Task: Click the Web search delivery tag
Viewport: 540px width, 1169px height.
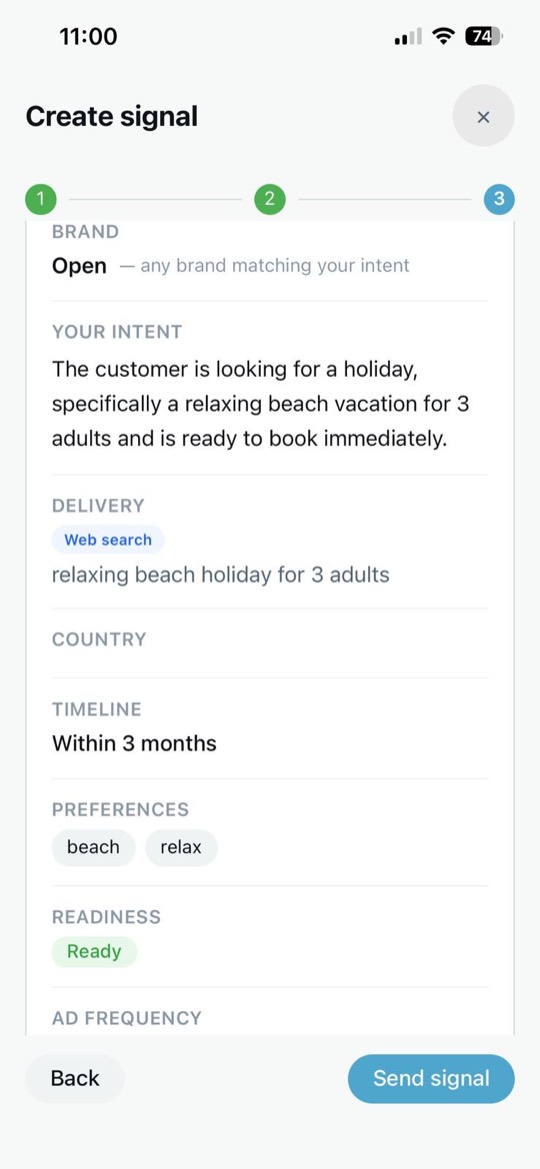Action: pyautogui.click(x=108, y=540)
